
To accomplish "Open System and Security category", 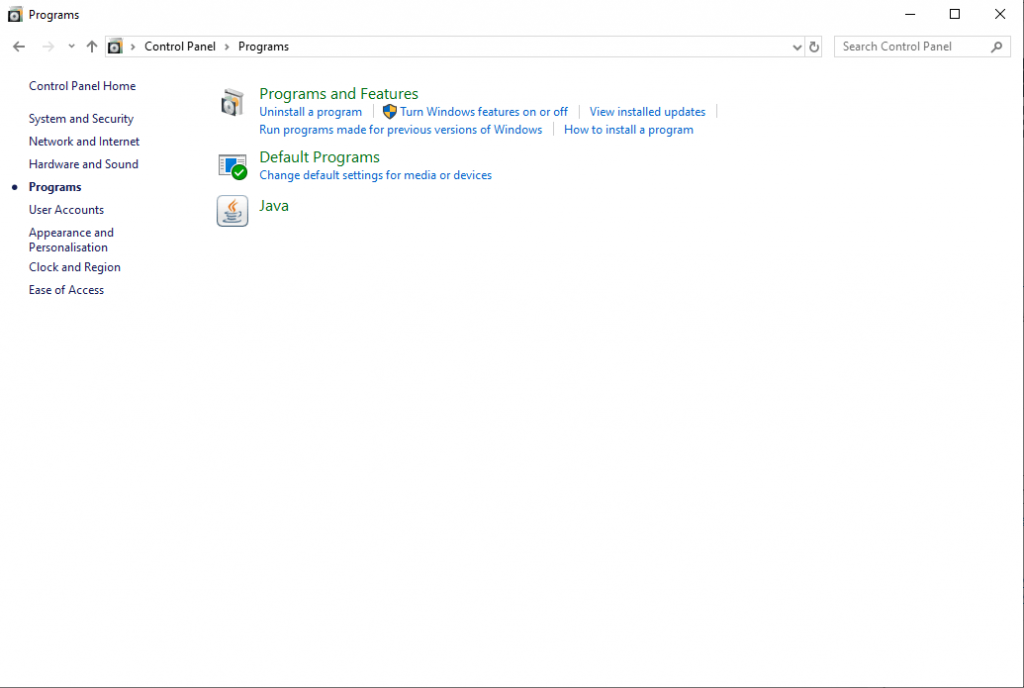I will click(81, 119).
